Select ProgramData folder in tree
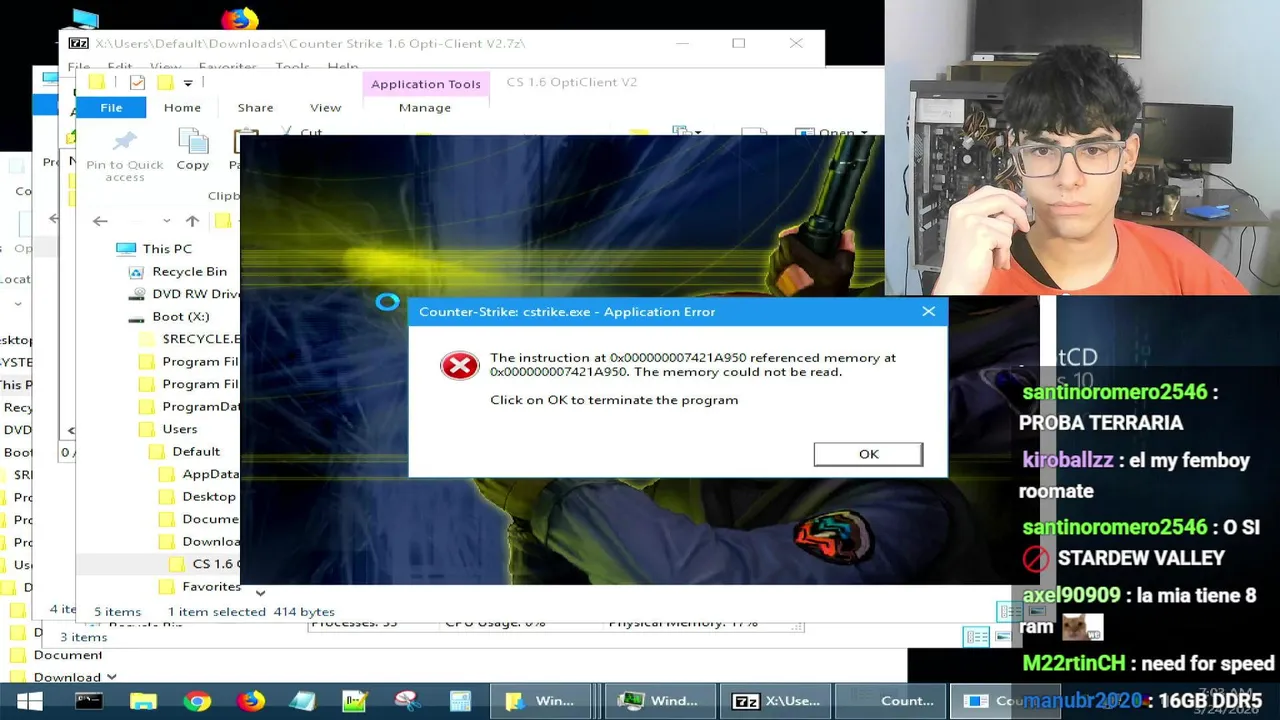 pos(201,406)
